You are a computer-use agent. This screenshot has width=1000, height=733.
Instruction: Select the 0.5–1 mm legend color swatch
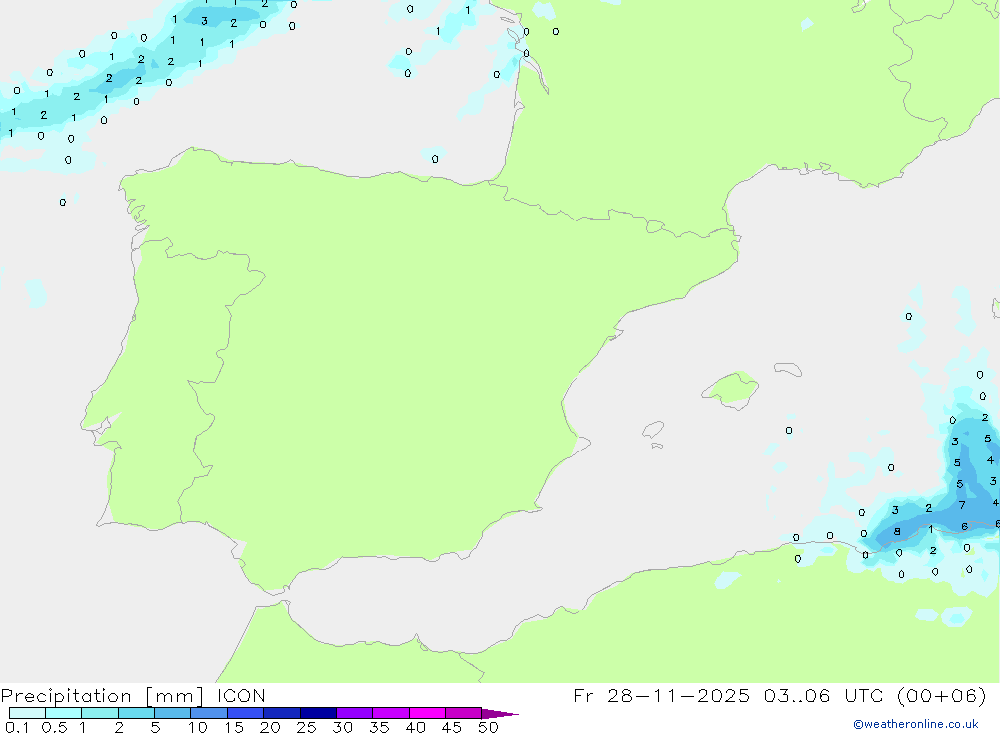63,713
